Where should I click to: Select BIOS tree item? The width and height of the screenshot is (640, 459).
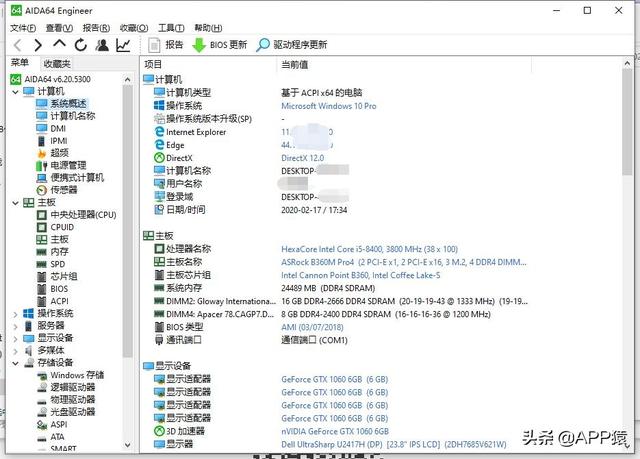pos(53,289)
